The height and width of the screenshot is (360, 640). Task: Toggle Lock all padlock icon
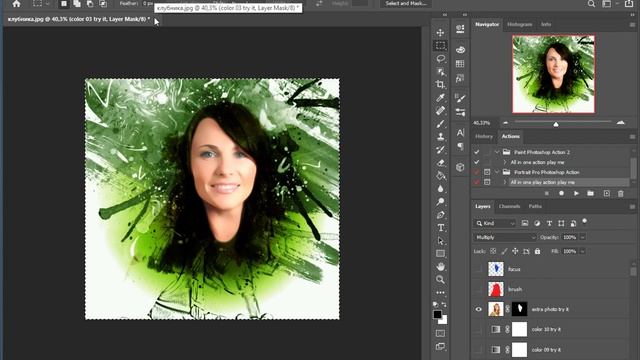coord(538,251)
